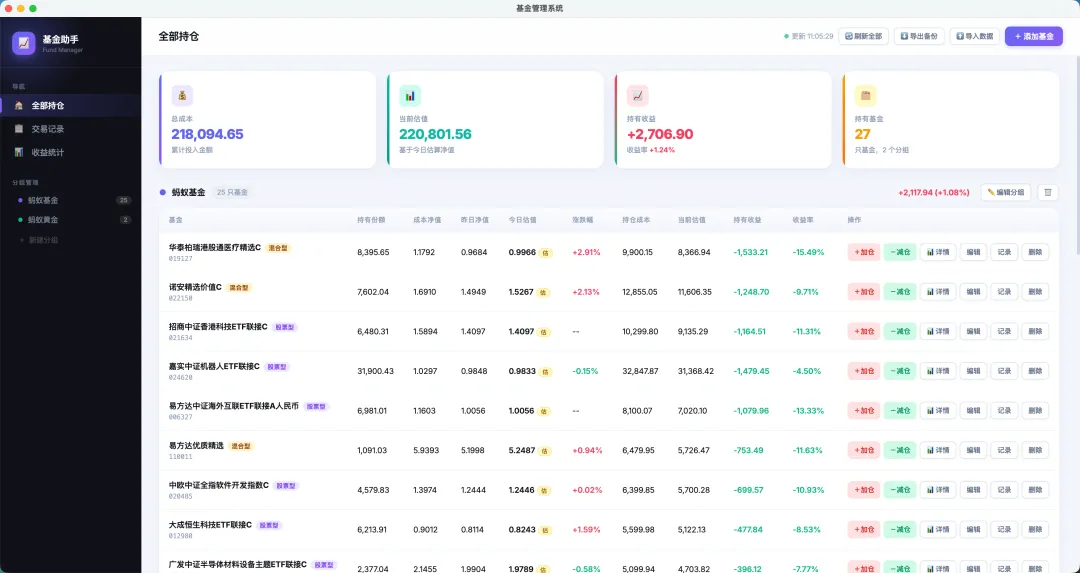Click 删除 for 招商中证香港科技ETF联接C

point(1035,331)
